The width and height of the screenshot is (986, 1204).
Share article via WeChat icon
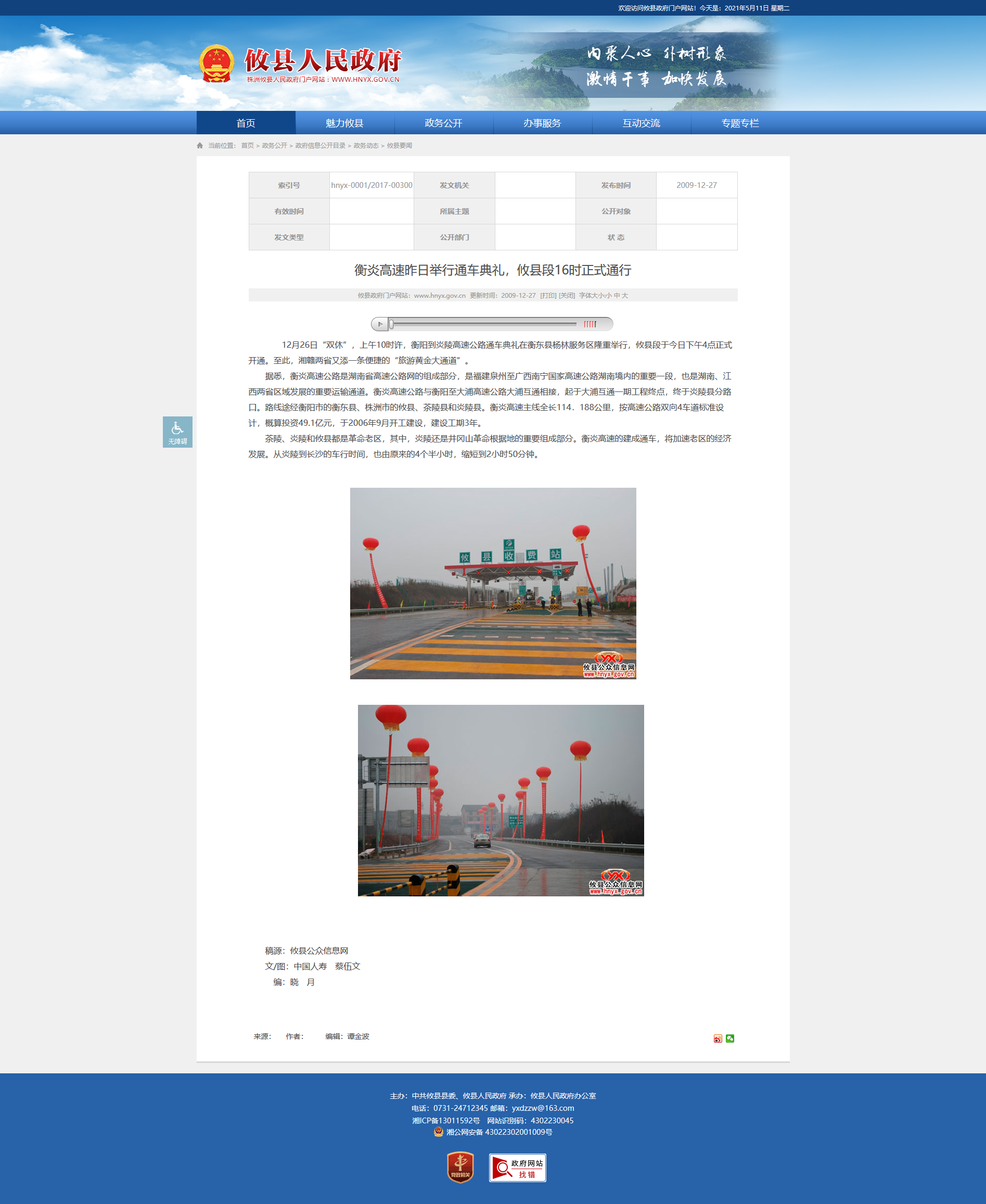click(730, 1038)
